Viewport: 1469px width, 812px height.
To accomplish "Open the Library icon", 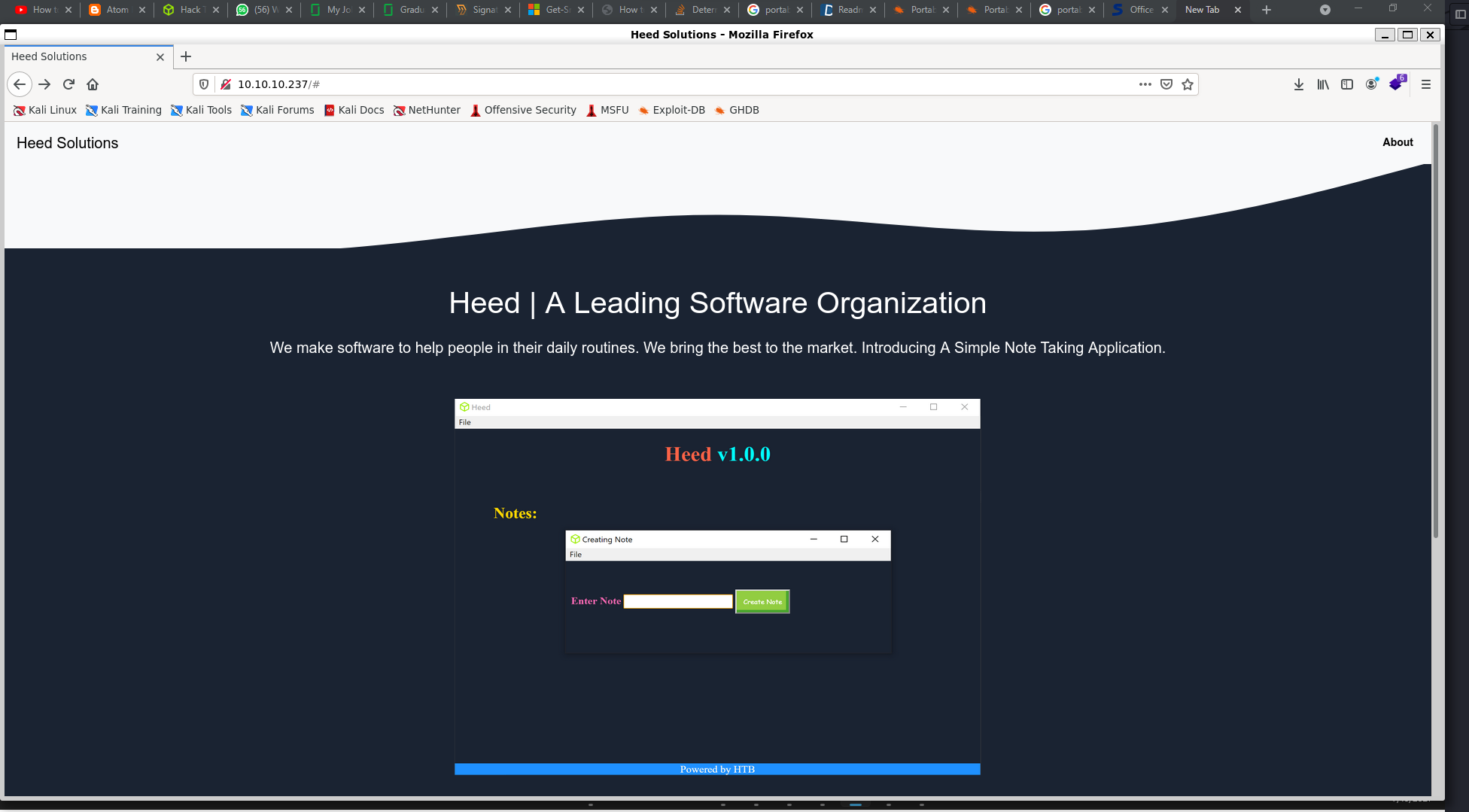I will pyautogui.click(x=1323, y=84).
